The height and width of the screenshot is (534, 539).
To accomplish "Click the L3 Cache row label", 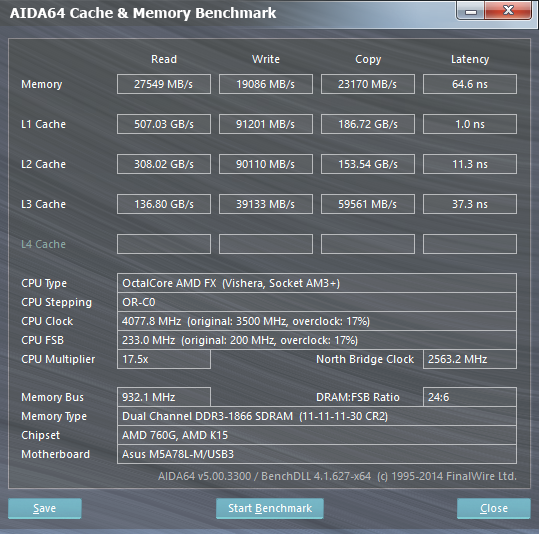I will coord(43,204).
